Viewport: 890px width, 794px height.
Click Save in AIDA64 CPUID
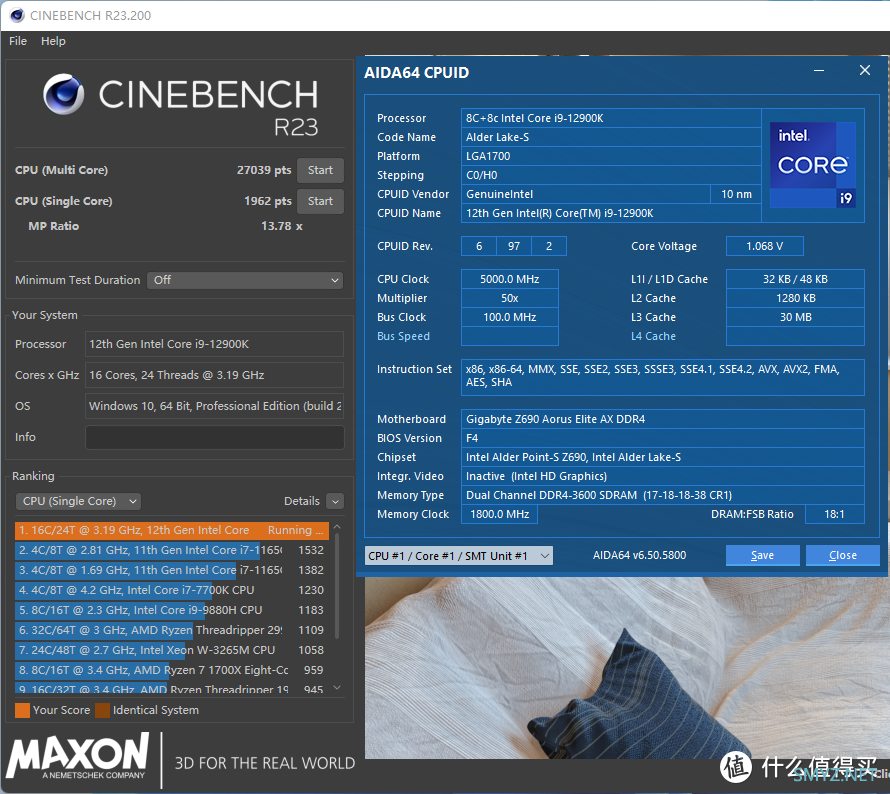[x=762, y=555]
